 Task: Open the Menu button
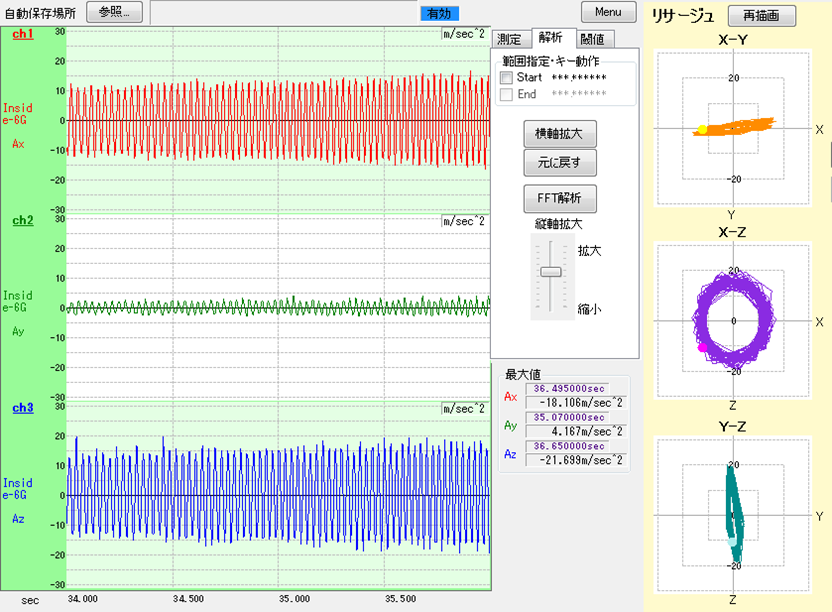click(608, 12)
